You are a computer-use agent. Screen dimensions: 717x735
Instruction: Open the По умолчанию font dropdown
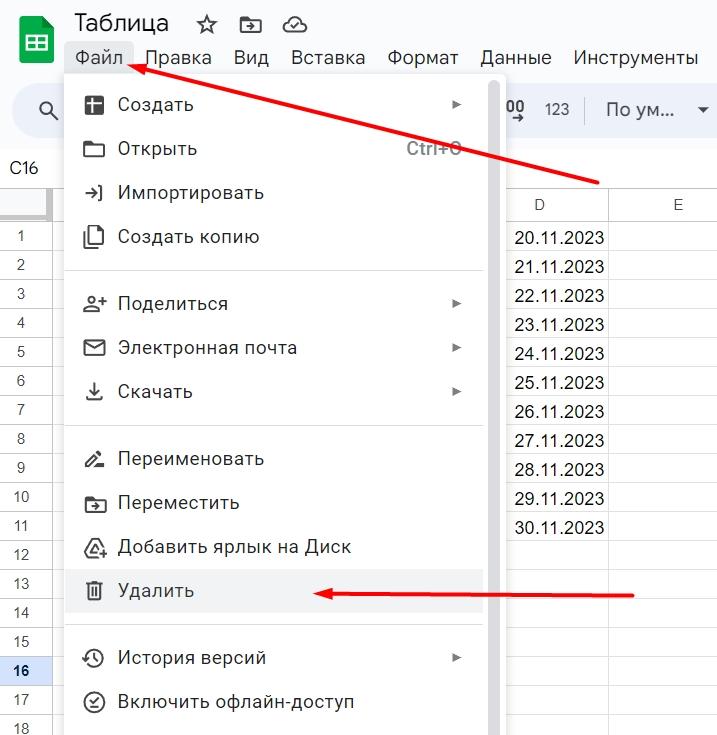pos(655,110)
